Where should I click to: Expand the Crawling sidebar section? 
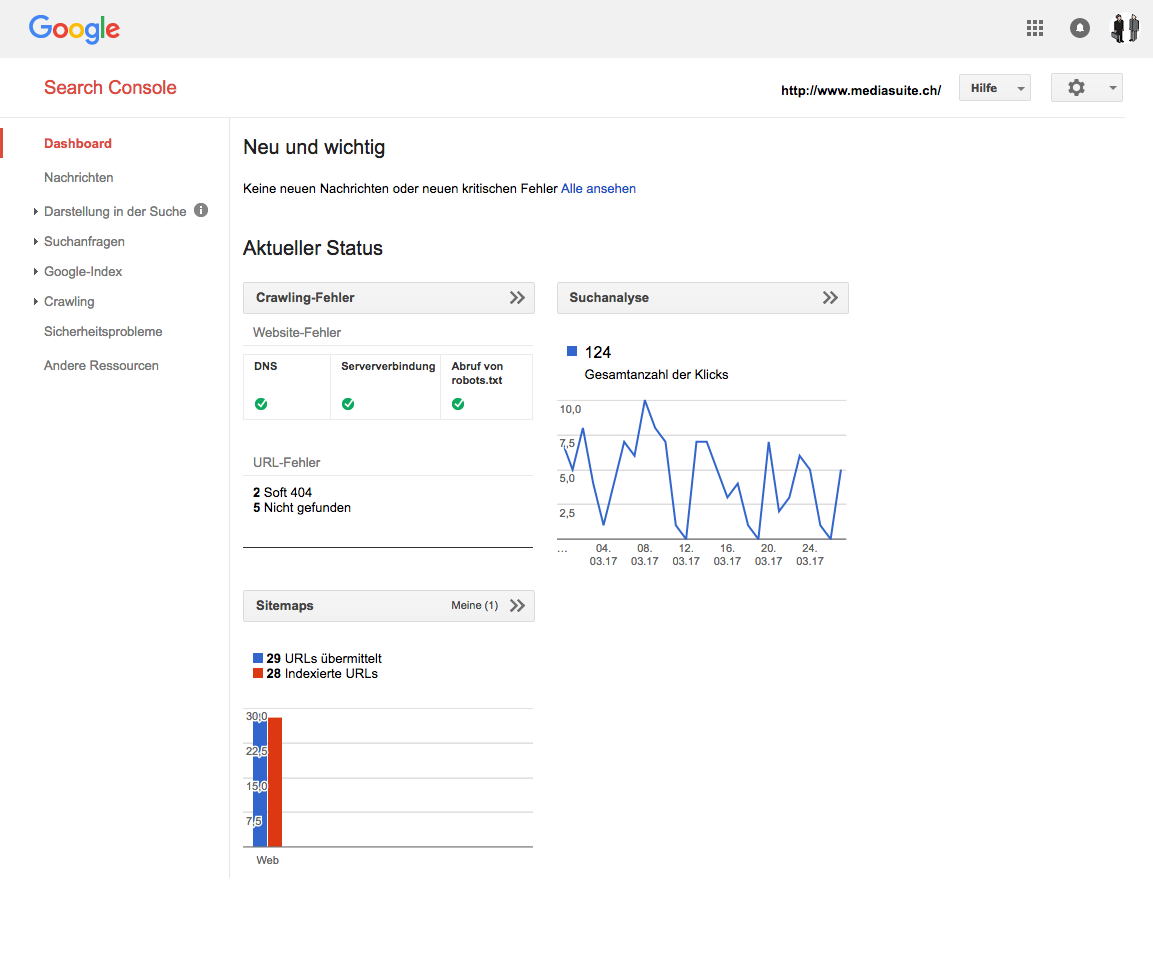(36, 302)
